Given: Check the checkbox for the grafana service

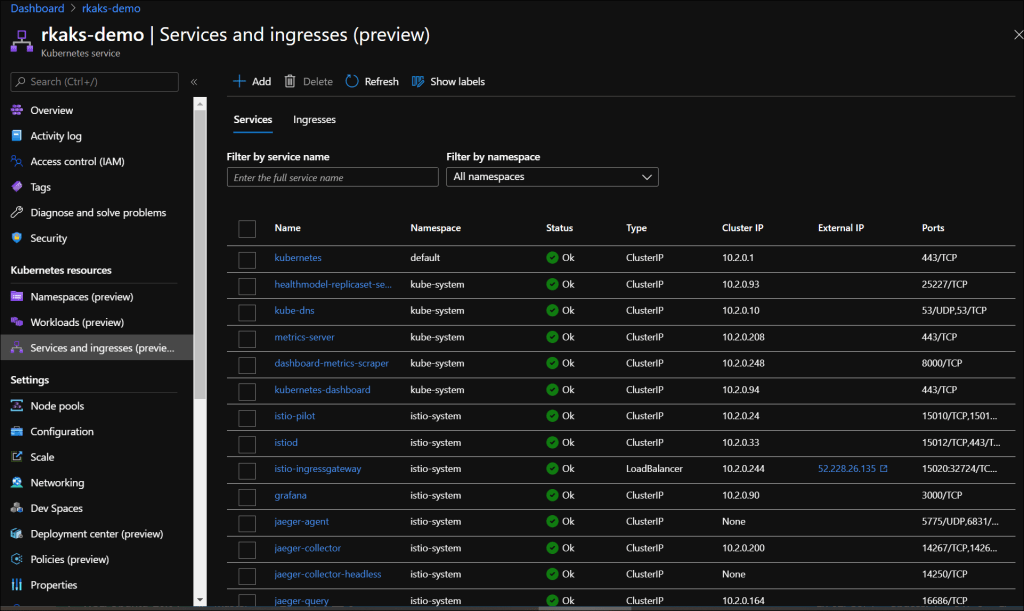Looking at the screenshot, I should [x=247, y=495].
